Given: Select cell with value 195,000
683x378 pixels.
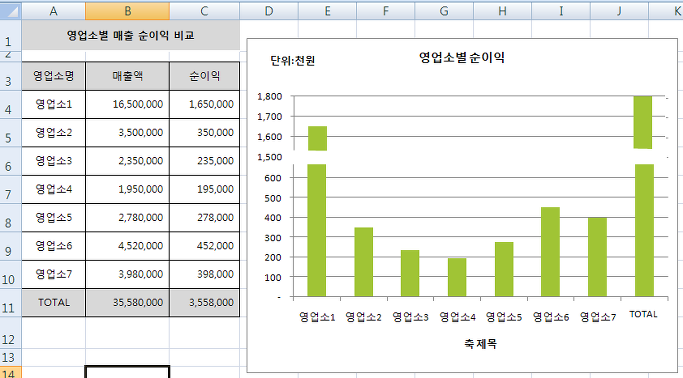Looking at the screenshot, I should [204, 189].
